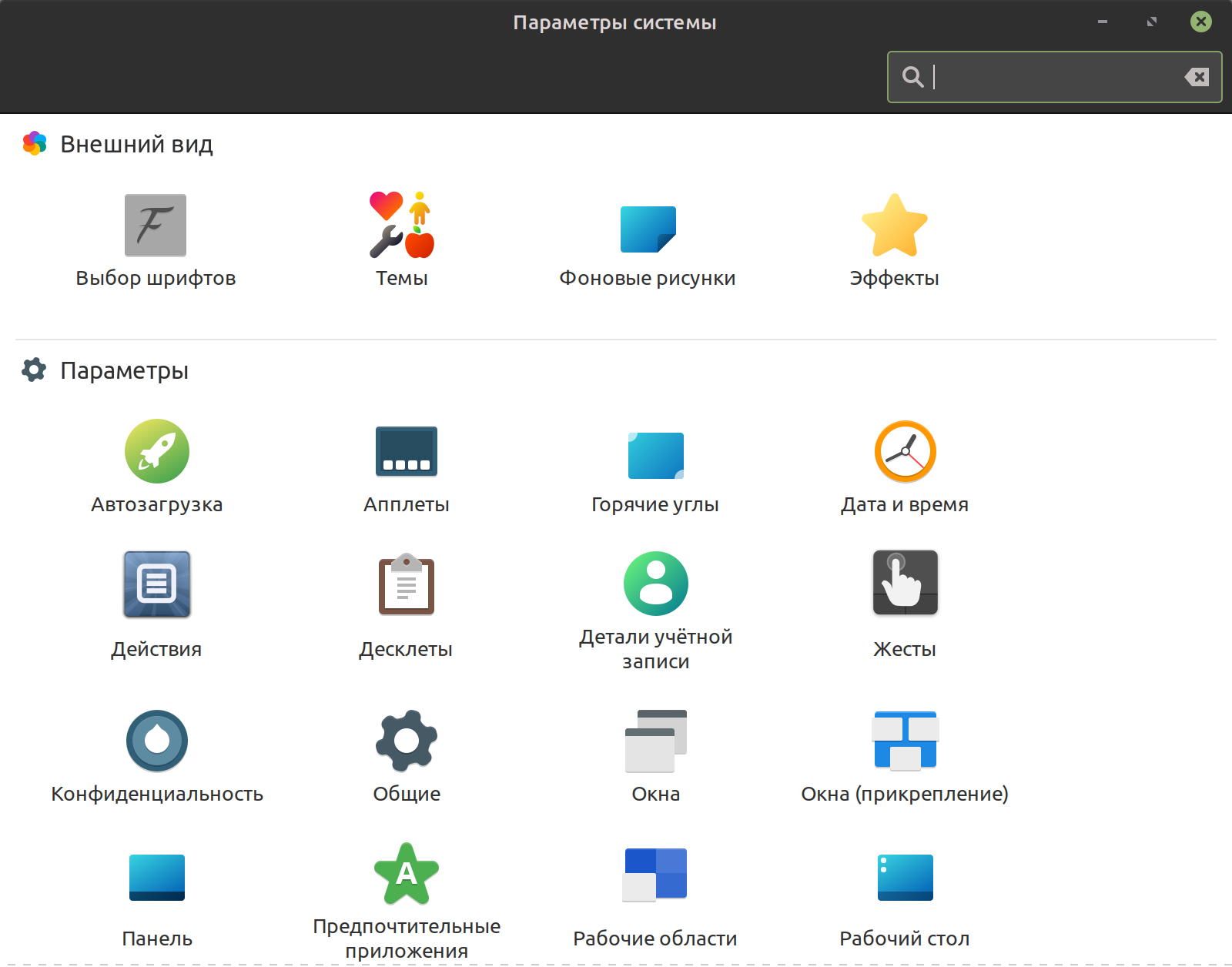This screenshot has height=967, width=1232.
Task: Open the Окна windows icon
Action: 656,741
